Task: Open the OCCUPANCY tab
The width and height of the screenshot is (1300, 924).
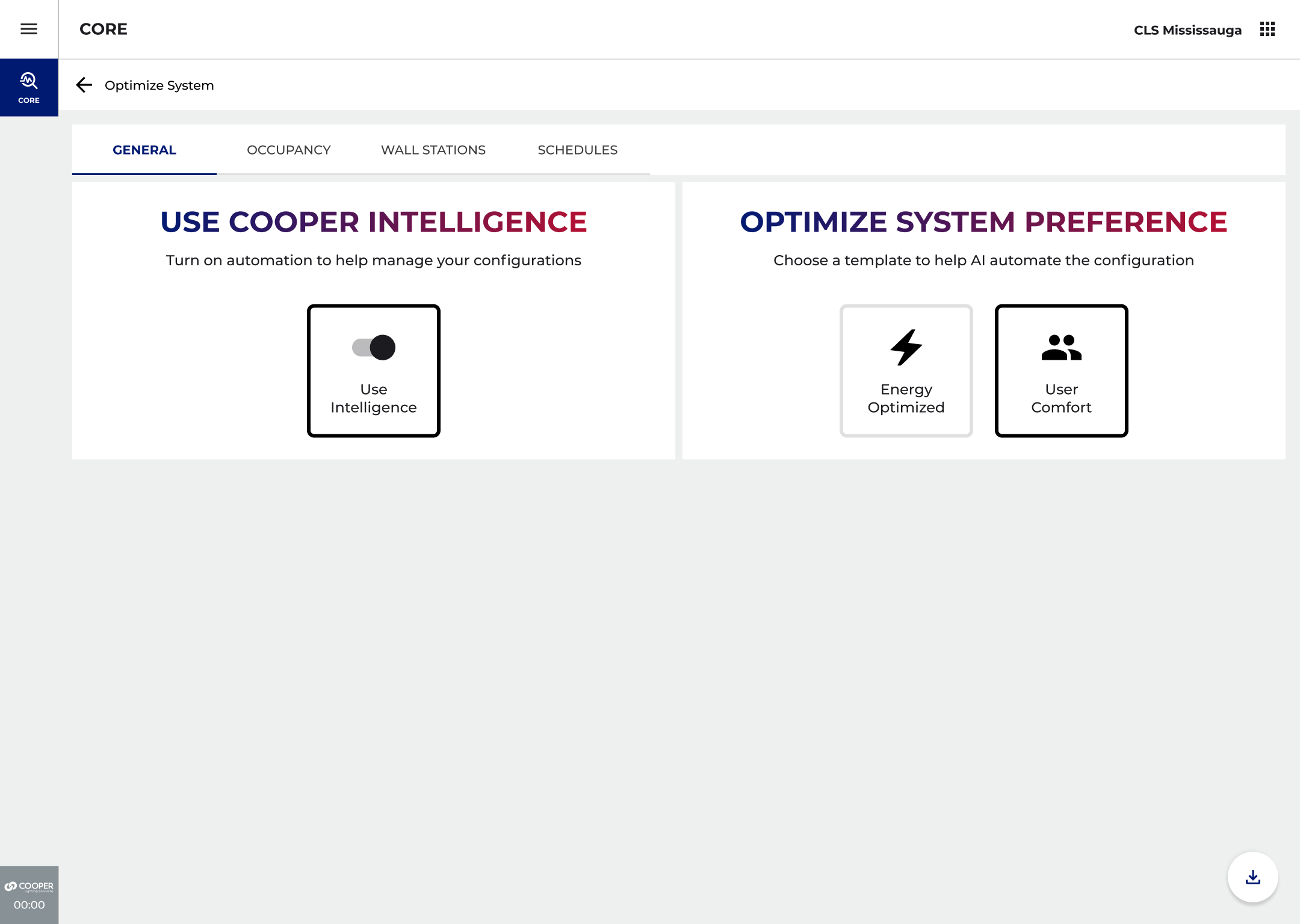Action: tap(289, 150)
